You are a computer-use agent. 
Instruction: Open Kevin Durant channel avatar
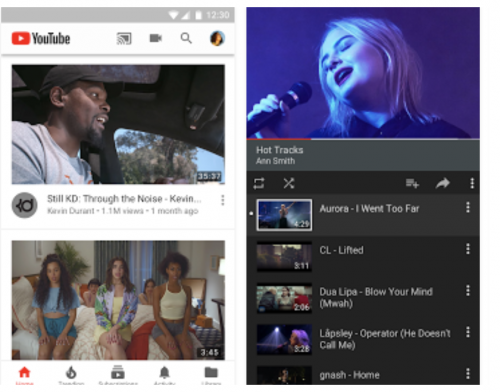[x=25, y=205]
